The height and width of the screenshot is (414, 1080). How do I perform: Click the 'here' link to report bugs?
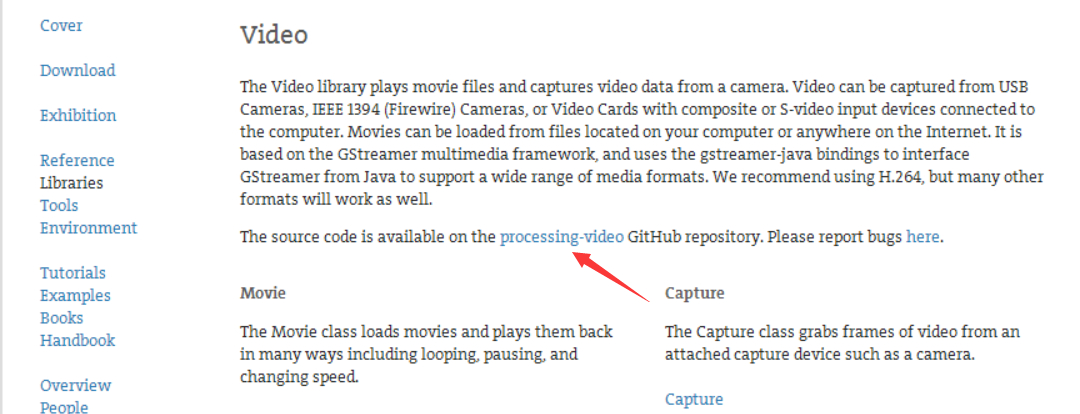pos(922,237)
